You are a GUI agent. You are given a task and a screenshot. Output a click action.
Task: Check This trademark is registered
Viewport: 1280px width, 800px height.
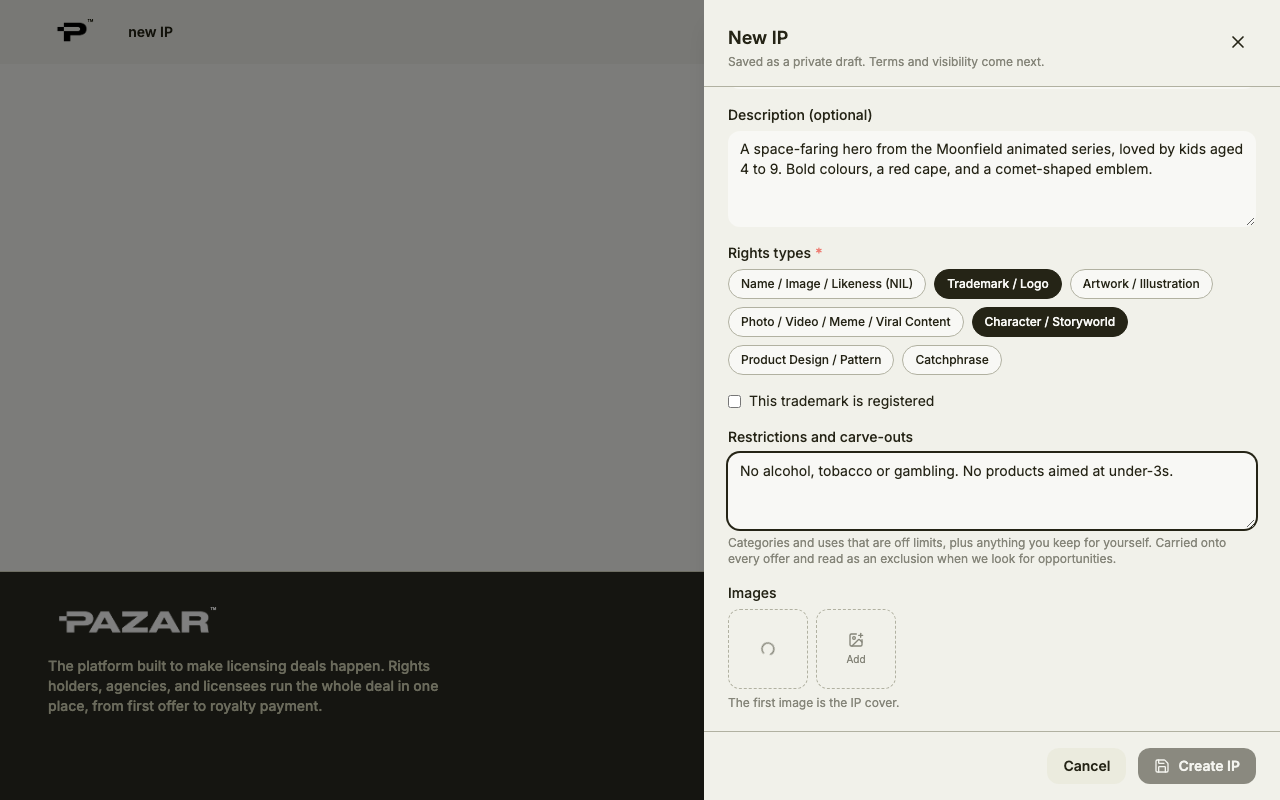735,402
